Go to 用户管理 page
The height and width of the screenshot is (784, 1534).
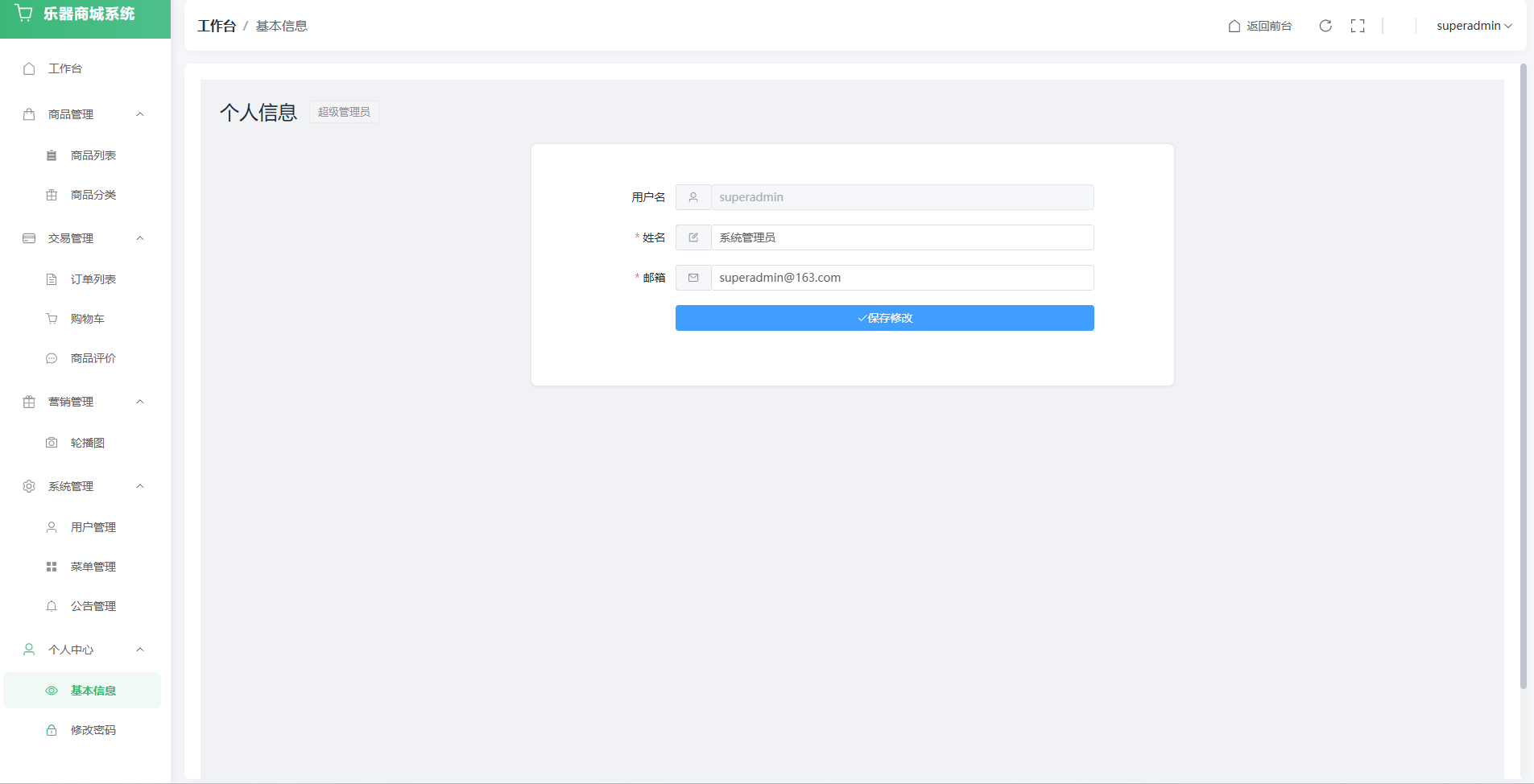[x=93, y=527]
